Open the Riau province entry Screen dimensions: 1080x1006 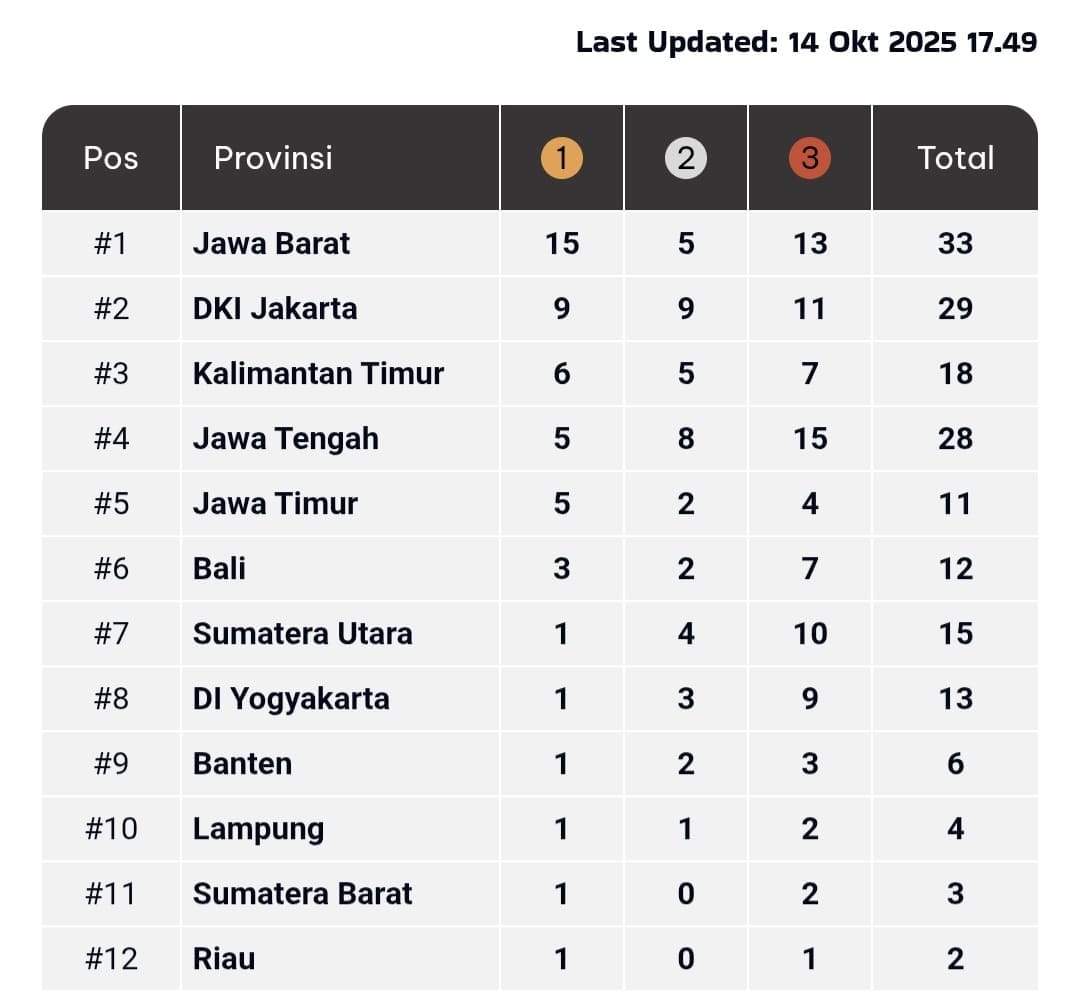224,958
